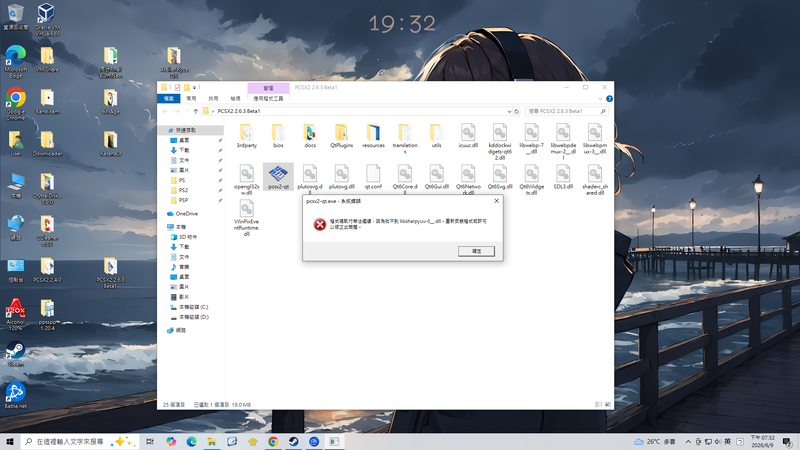The image size is (800, 450).
Task: Select the WinPixEventRuntime.dll file
Action: pyautogui.click(x=246, y=218)
